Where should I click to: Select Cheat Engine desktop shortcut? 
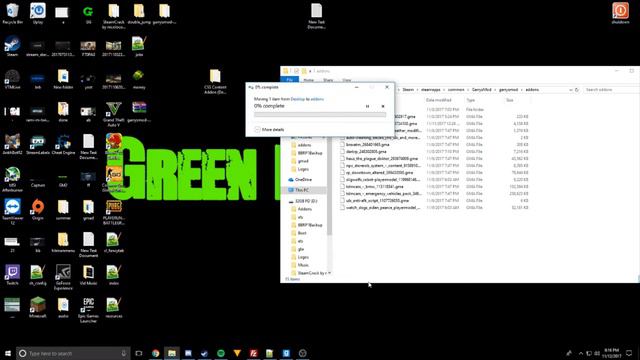pyautogui.click(x=63, y=144)
